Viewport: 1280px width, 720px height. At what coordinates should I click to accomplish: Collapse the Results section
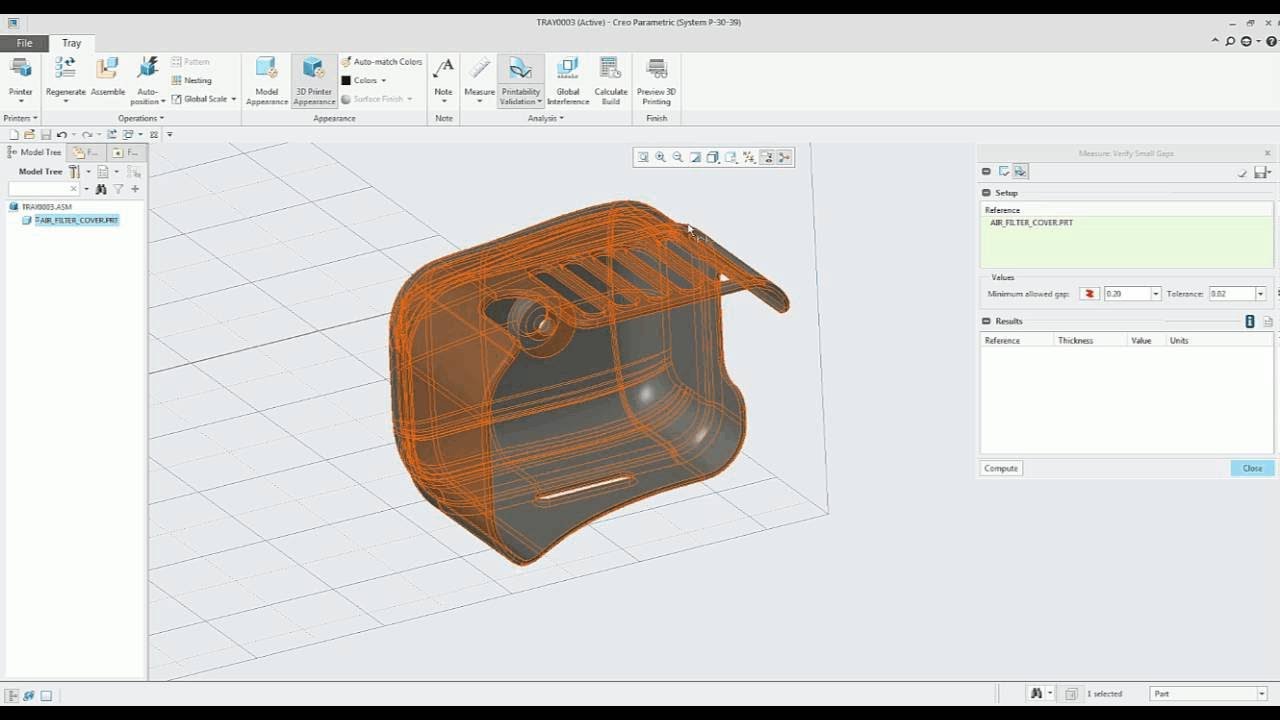[986, 321]
